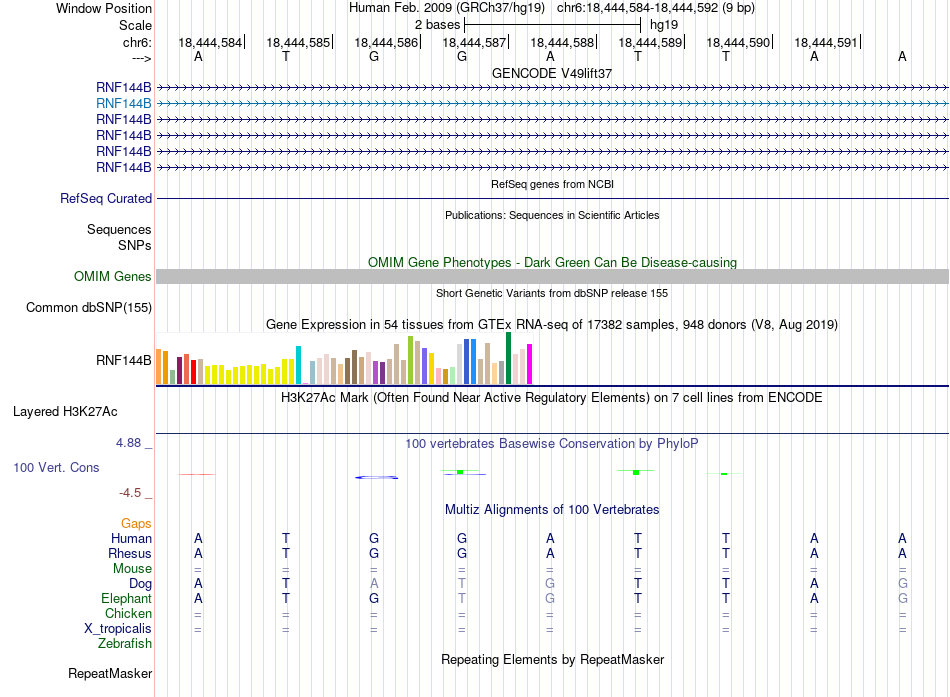
Task: Select the OMIM Genes track label
Action: 112,276
